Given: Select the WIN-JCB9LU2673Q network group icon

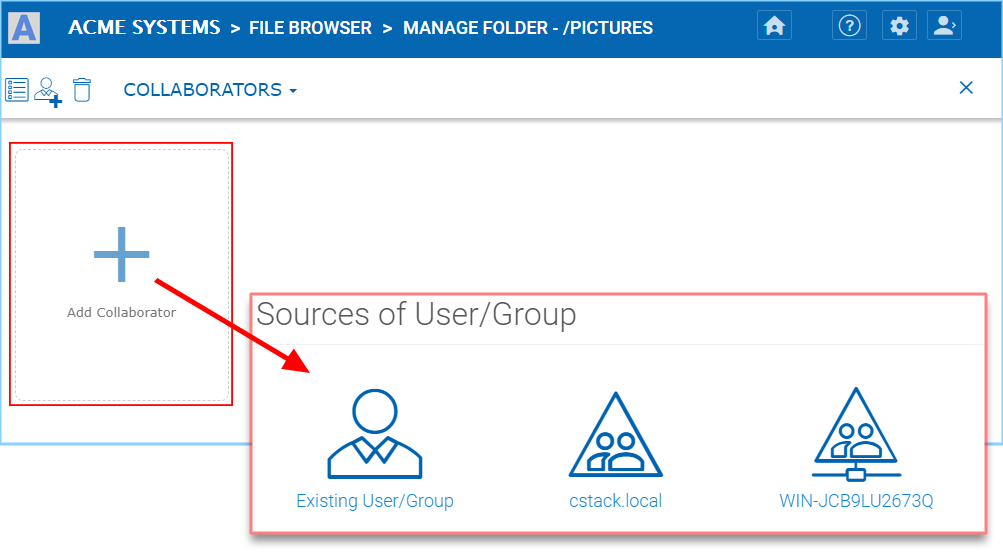Looking at the screenshot, I should (856, 434).
